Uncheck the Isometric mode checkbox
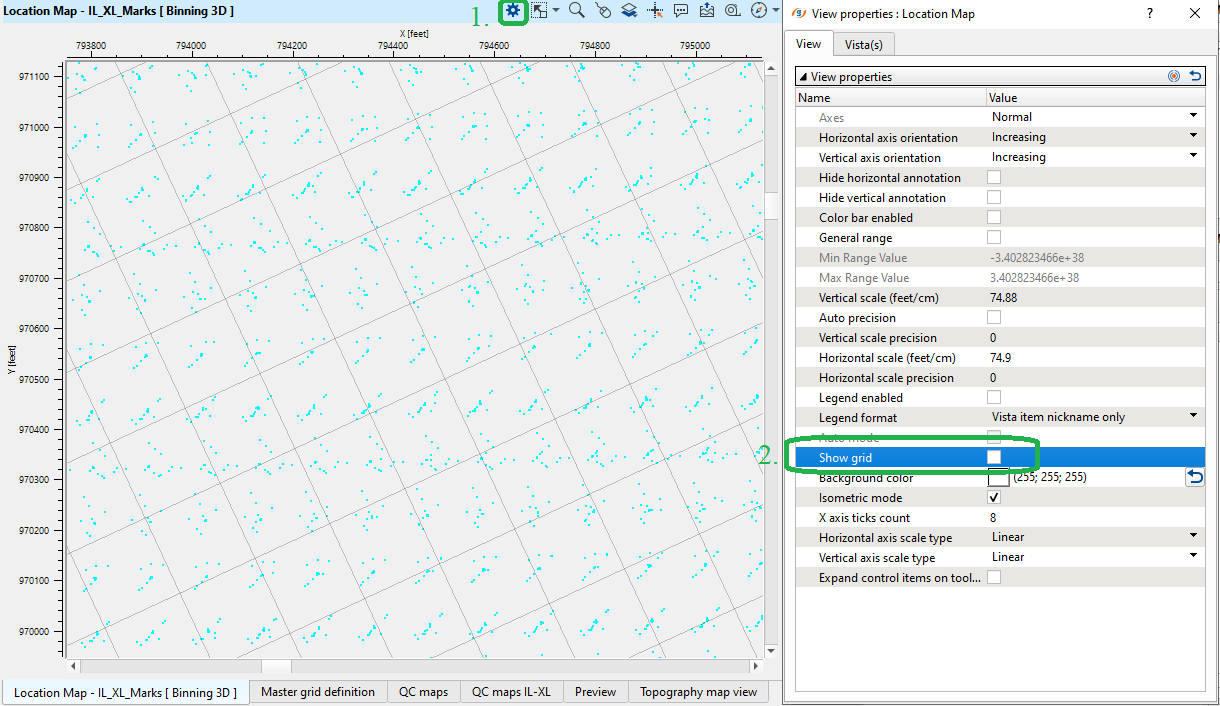 point(994,497)
